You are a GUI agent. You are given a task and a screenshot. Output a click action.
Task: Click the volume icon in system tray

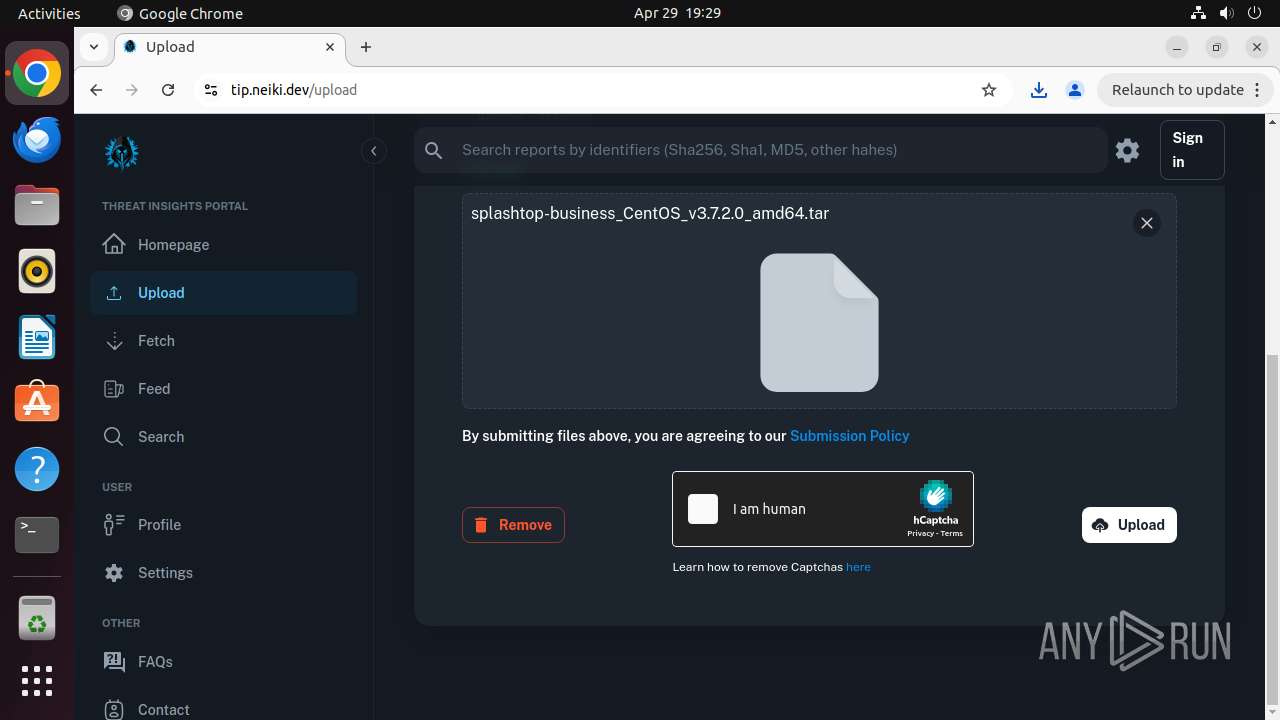pyautogui.click(x=1226, y=13)
